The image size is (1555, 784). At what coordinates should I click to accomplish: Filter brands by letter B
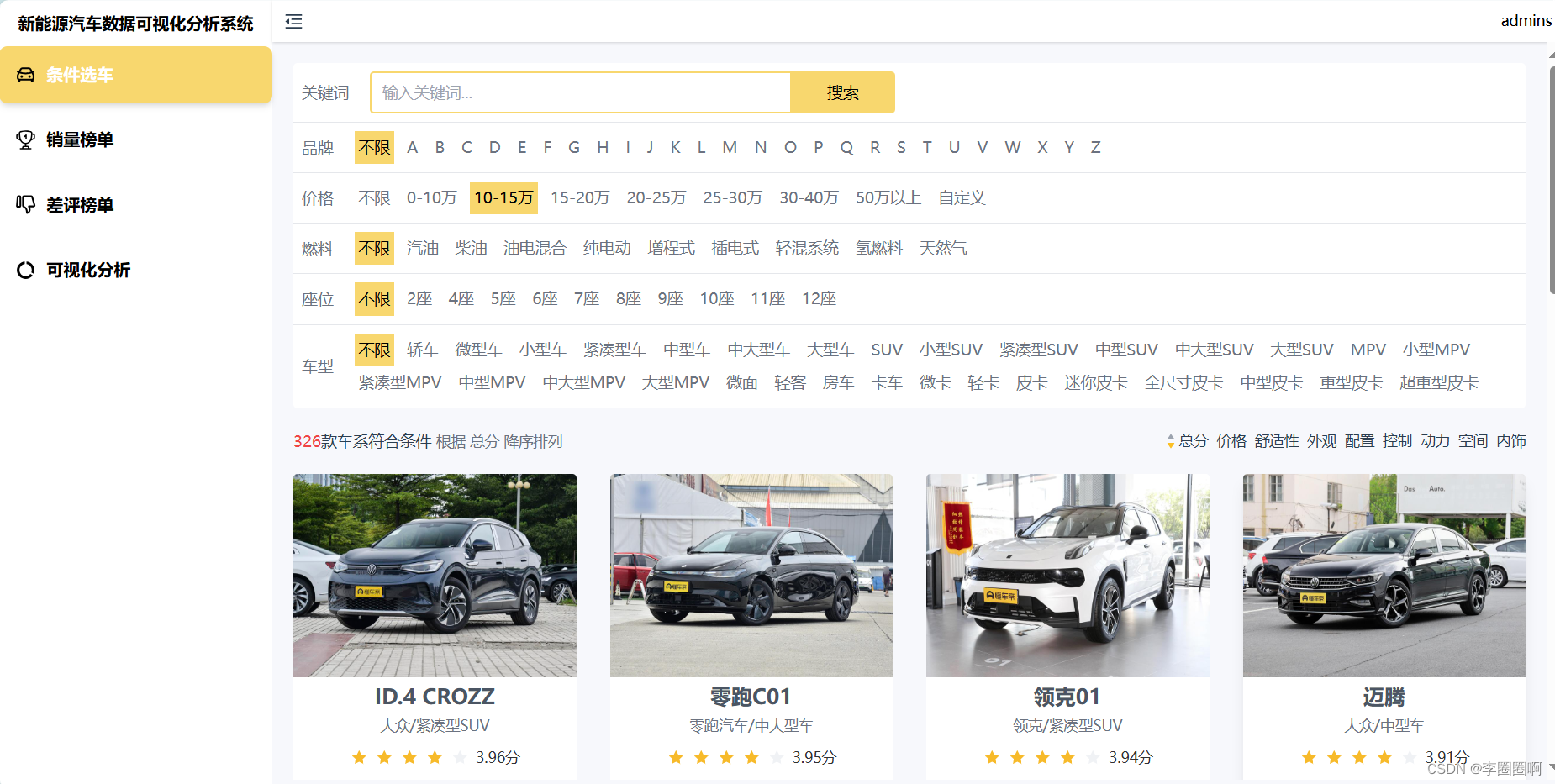440,148
